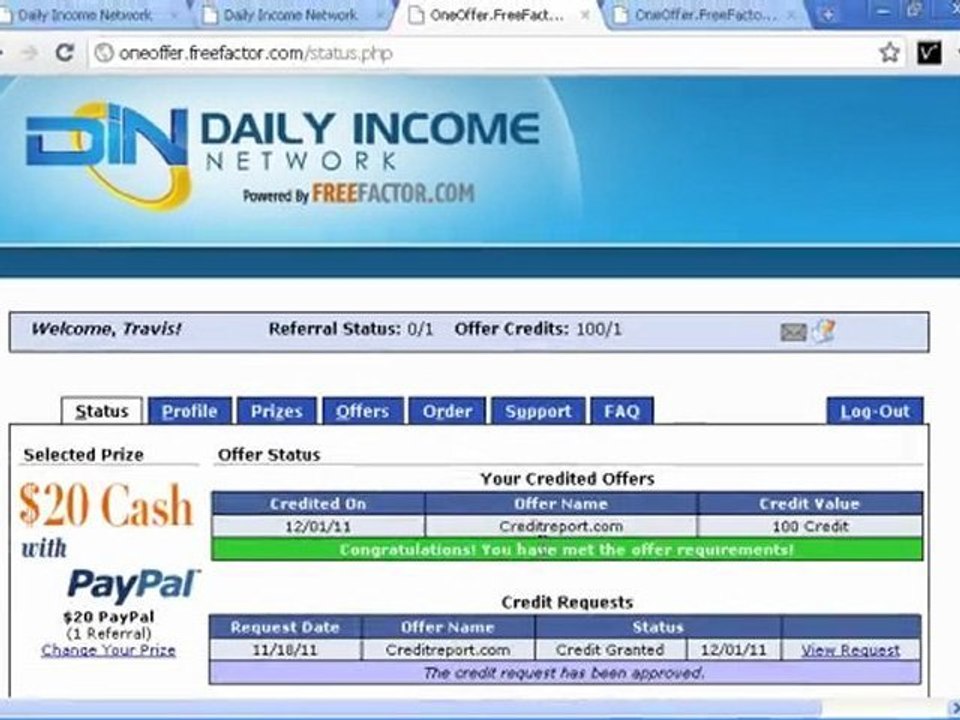Open a new browser tab
This screenshot has height=720, width=960.
coord(827,15)
